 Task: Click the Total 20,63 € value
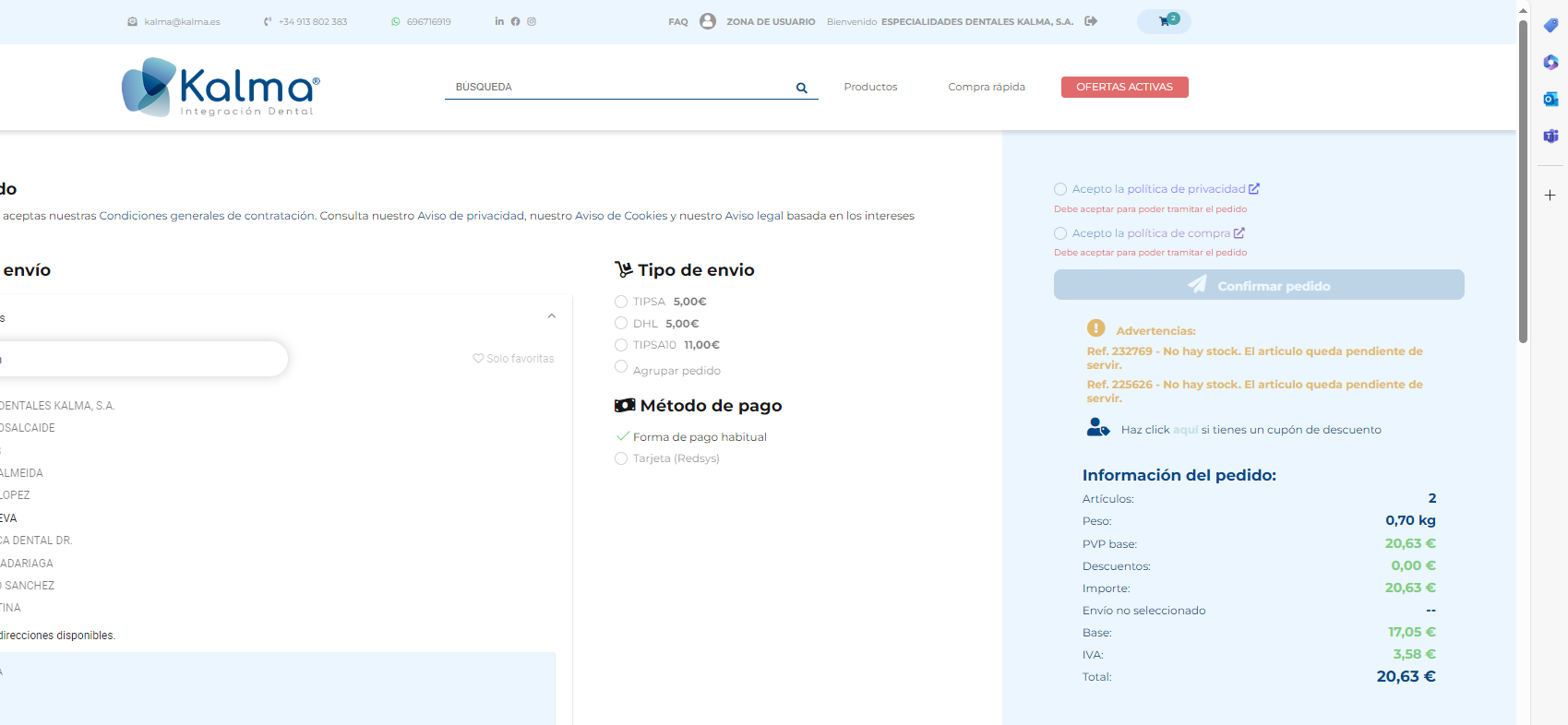1406,676
